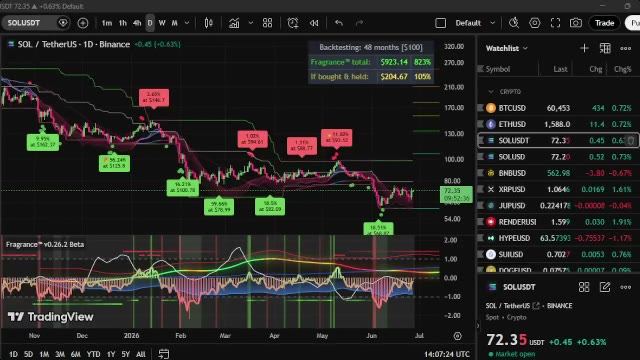The image size is (640, 360).
Task: Set chart range to 1M
Action: click(44, 354)
